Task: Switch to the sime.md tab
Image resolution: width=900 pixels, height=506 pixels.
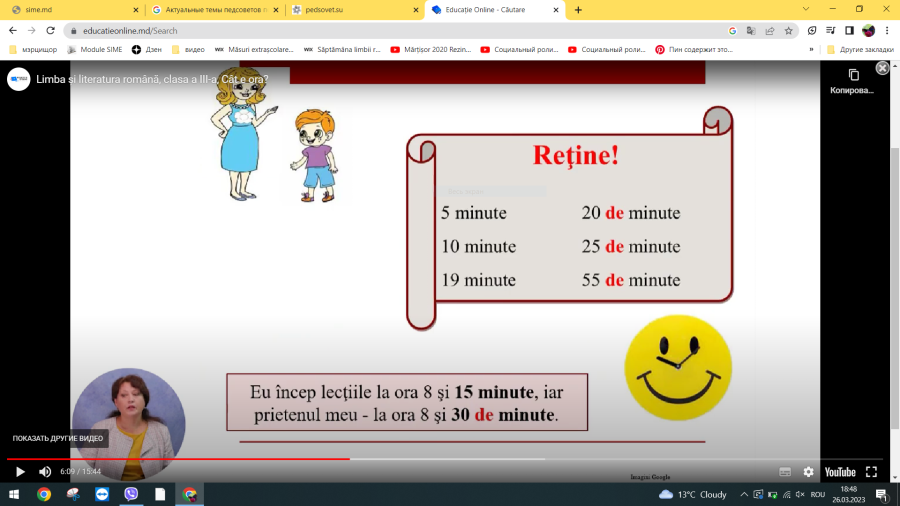Action: pyautogui.click(x=70, y=10)
